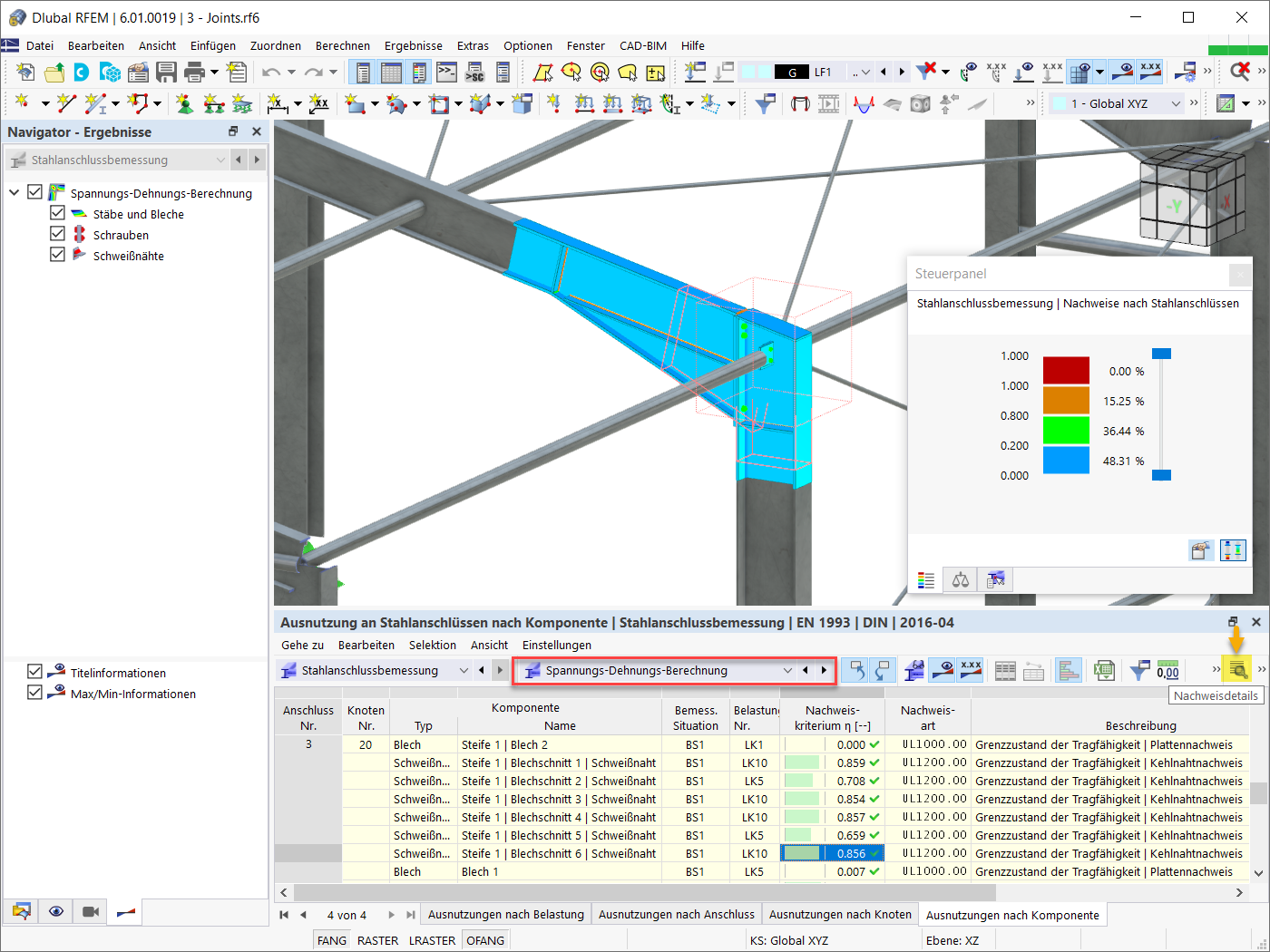The height and width of the screenshot is (952, 1270).
Task: Open the Gehe zu table menu
Action: click(x=302, y=645)
